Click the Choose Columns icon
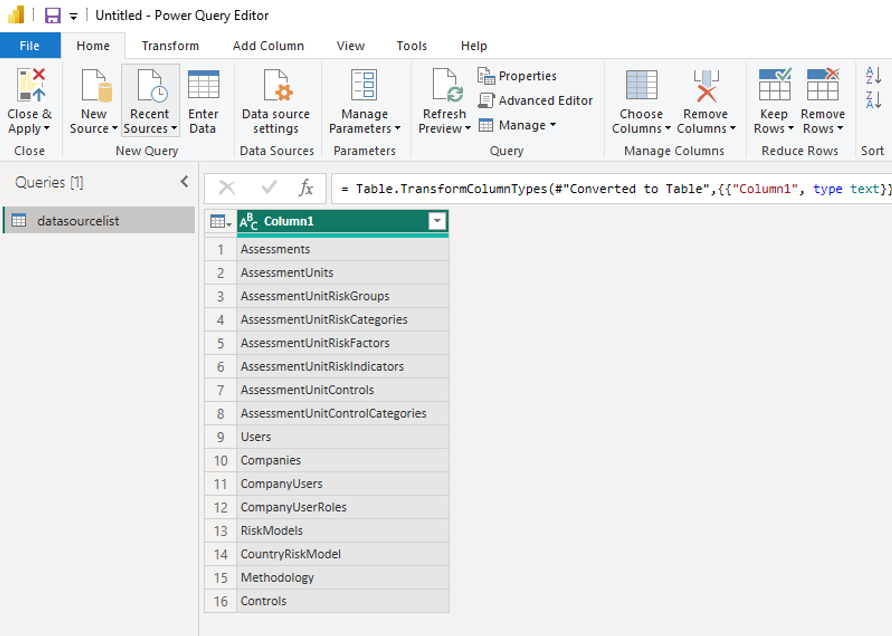 (x=641, y=85)
